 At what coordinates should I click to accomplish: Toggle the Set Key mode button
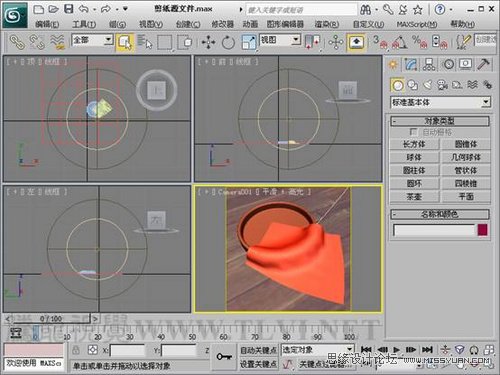point(258,364)
